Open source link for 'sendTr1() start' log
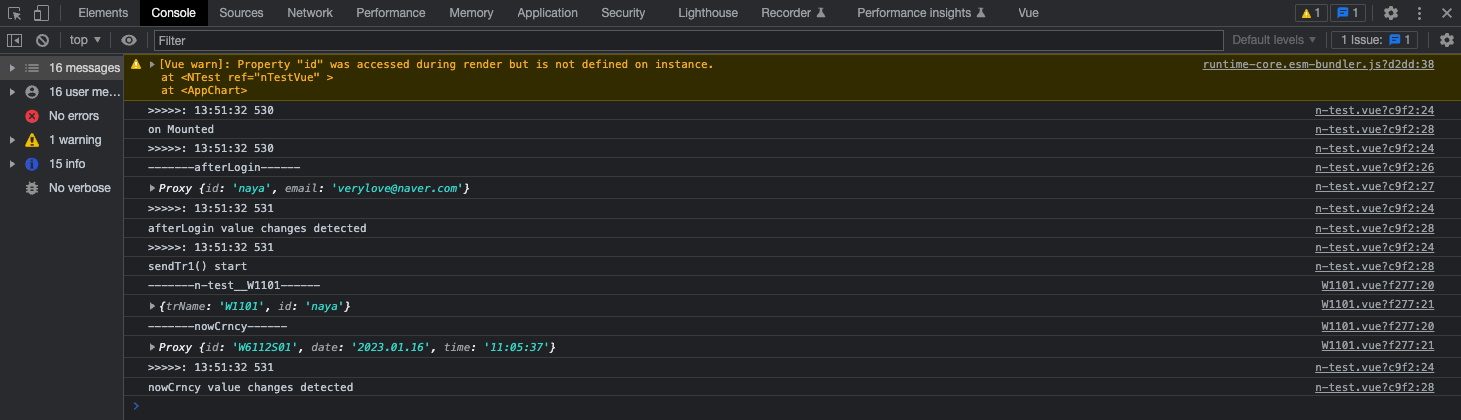 tap(1374, 267)
